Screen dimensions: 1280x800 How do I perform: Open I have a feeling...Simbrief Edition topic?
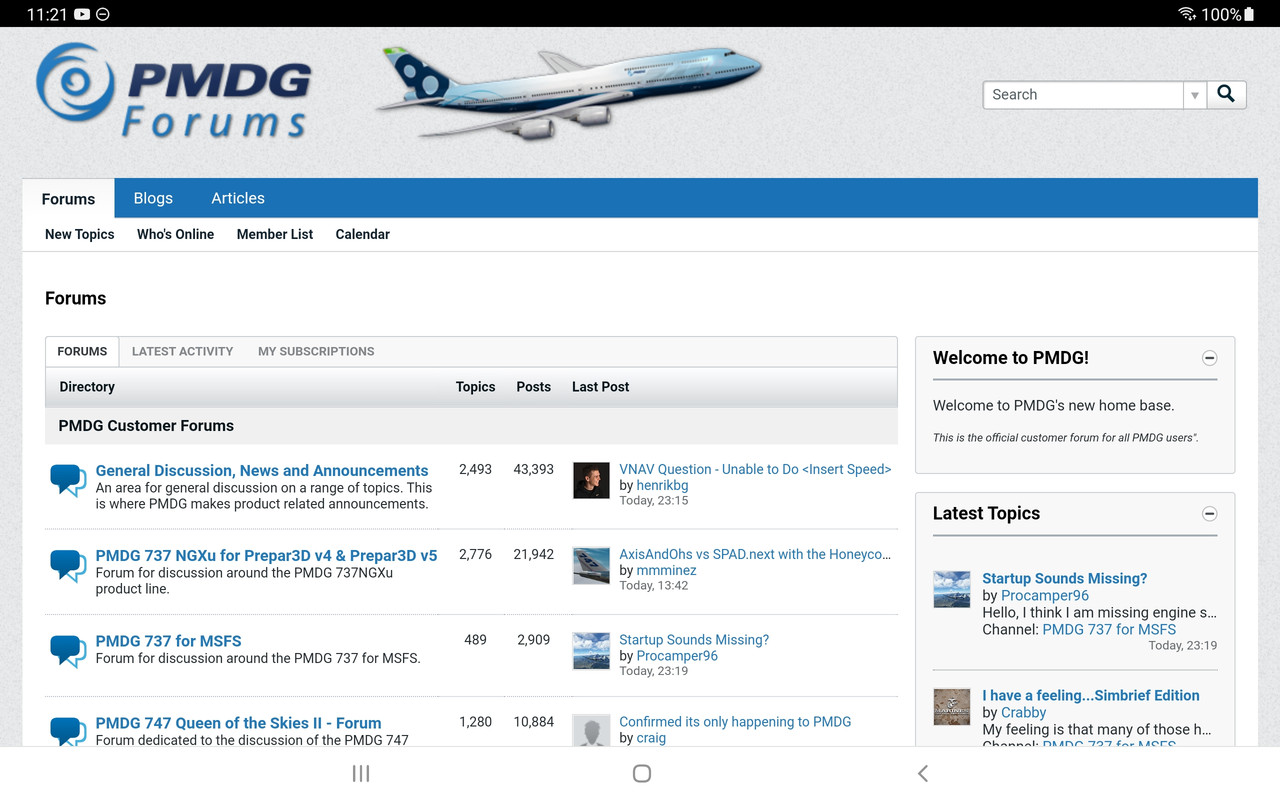1091,695
